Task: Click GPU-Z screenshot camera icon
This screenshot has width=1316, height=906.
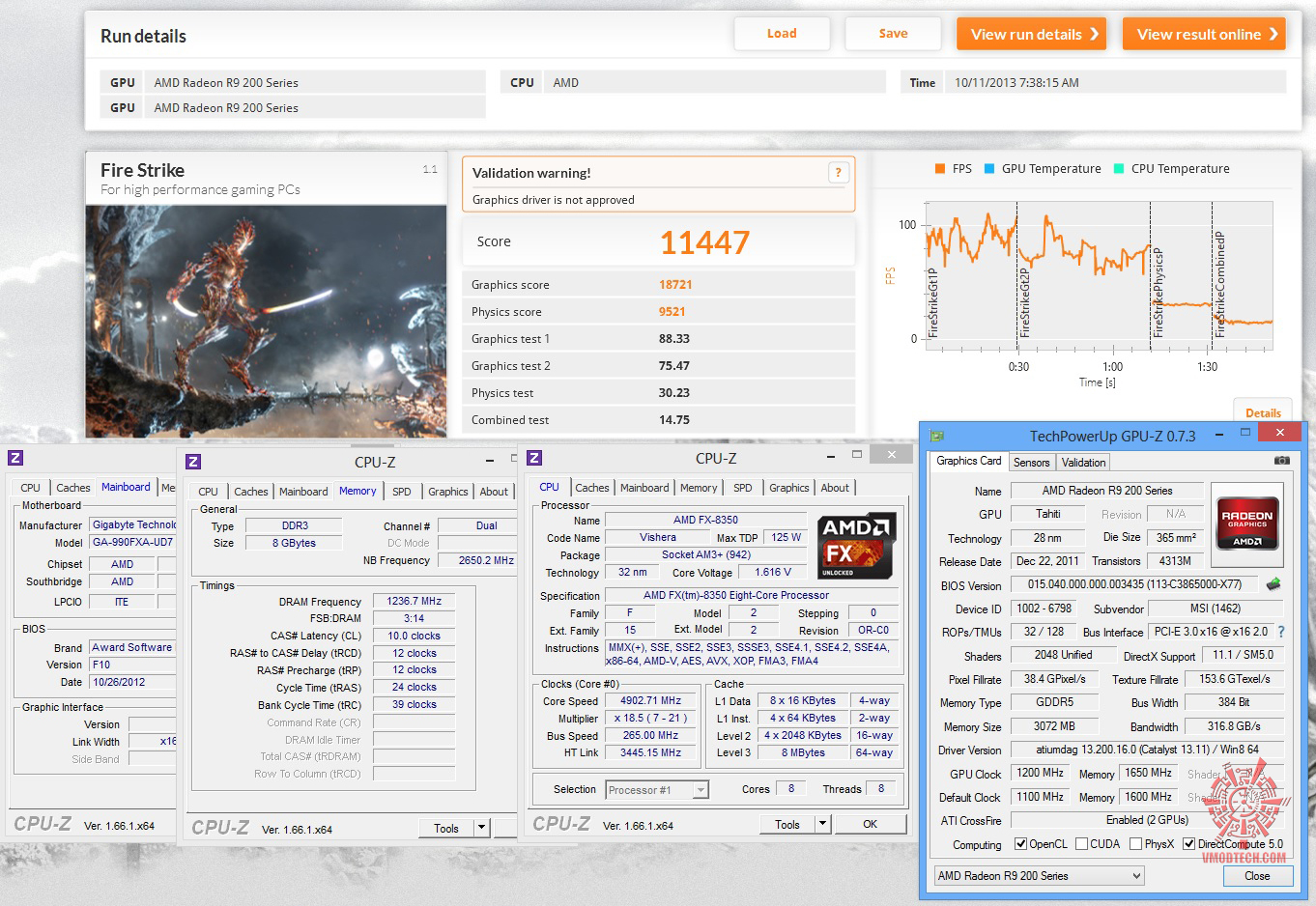Action: point(1282,461)
